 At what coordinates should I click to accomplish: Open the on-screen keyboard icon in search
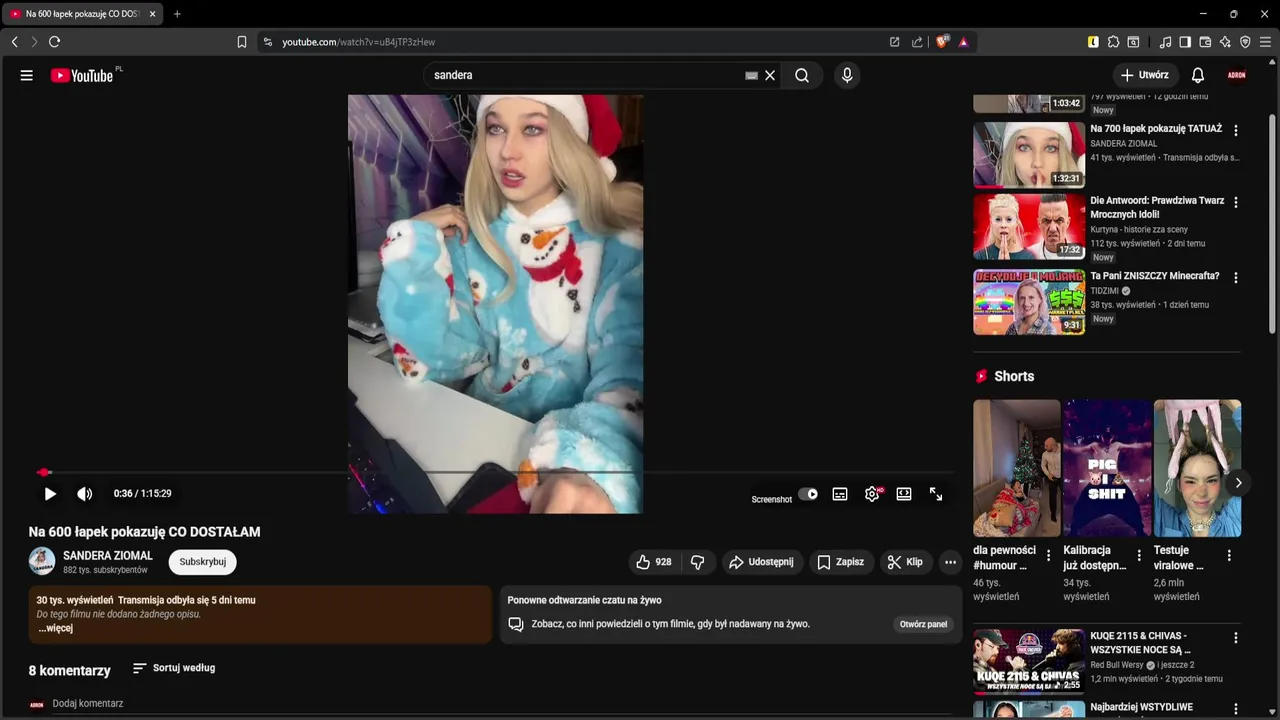coord(751,75)
